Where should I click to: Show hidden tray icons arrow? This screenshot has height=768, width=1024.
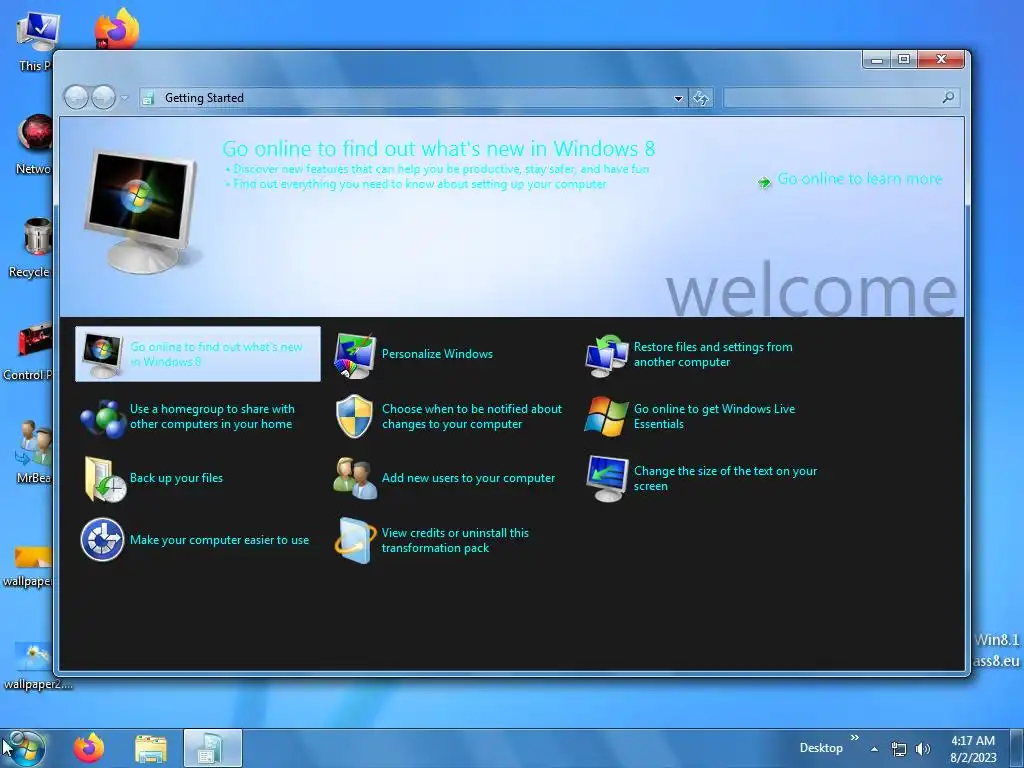(x=874, y=749)
